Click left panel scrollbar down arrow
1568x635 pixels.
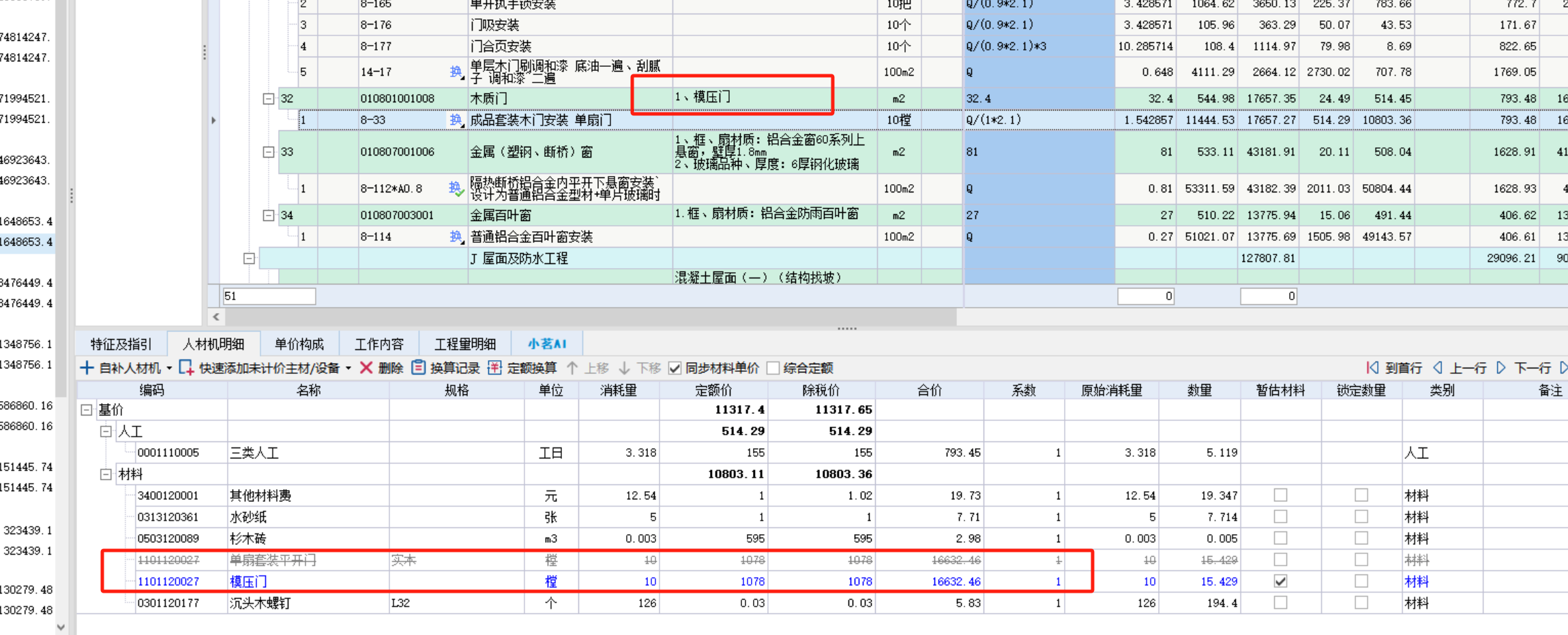coord(61,627)
